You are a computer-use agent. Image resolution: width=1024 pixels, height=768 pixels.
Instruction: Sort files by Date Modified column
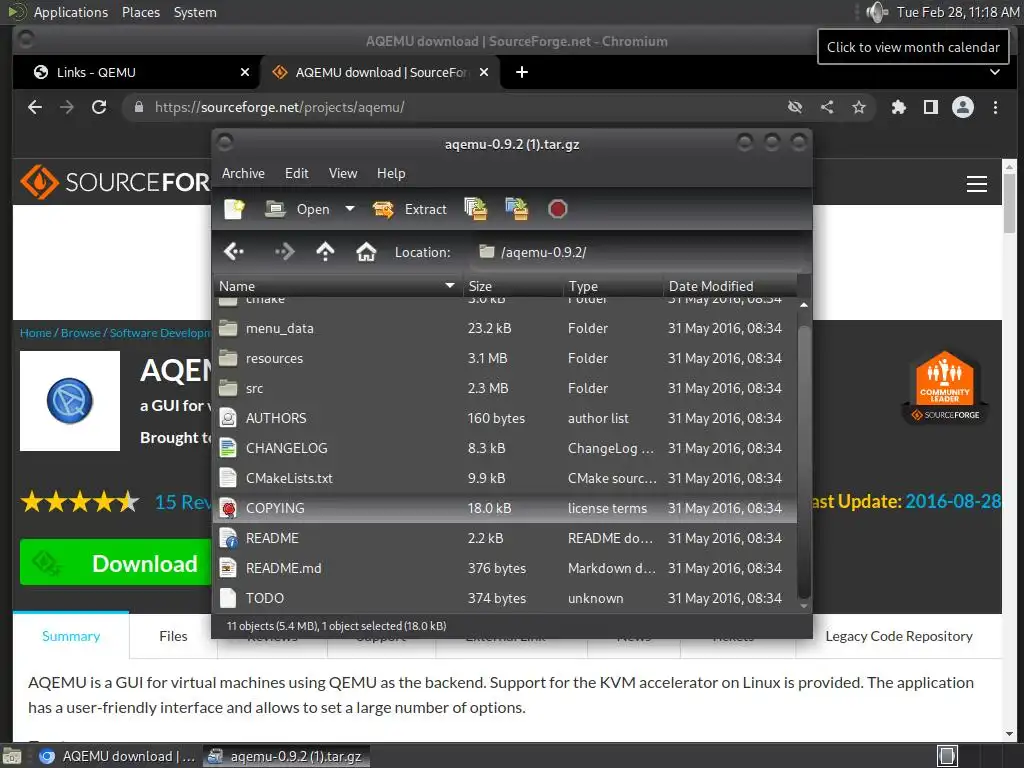click(x=729, y=286)
